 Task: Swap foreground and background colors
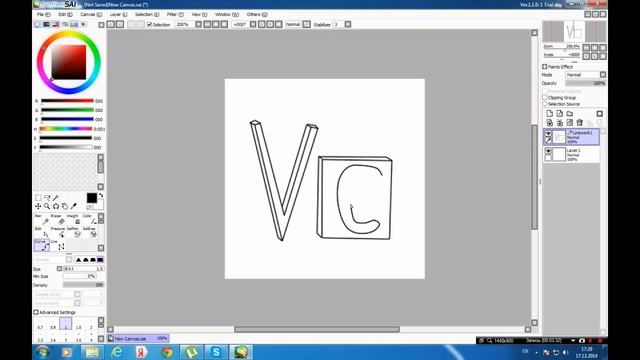pyautogui.click(x=101, y=196)
